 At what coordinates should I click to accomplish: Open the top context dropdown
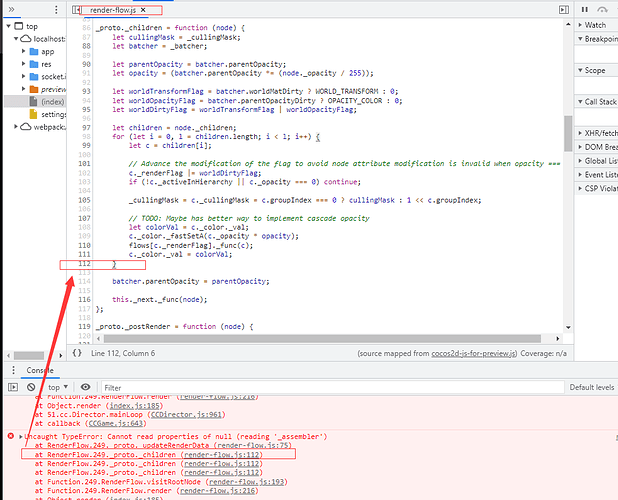(x=58, y=387)
